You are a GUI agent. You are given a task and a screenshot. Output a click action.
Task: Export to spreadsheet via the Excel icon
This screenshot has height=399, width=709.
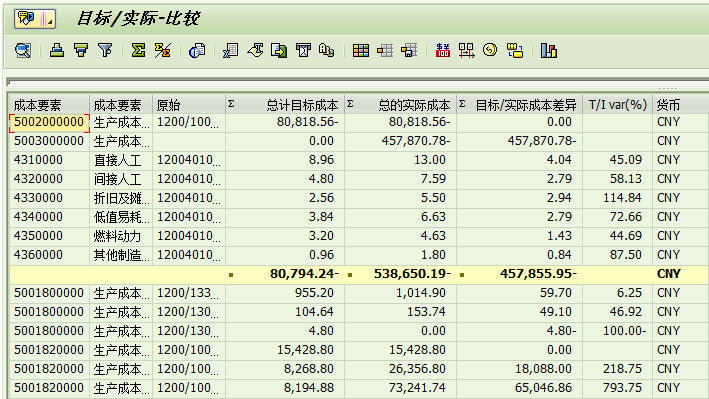coord(231,50)
